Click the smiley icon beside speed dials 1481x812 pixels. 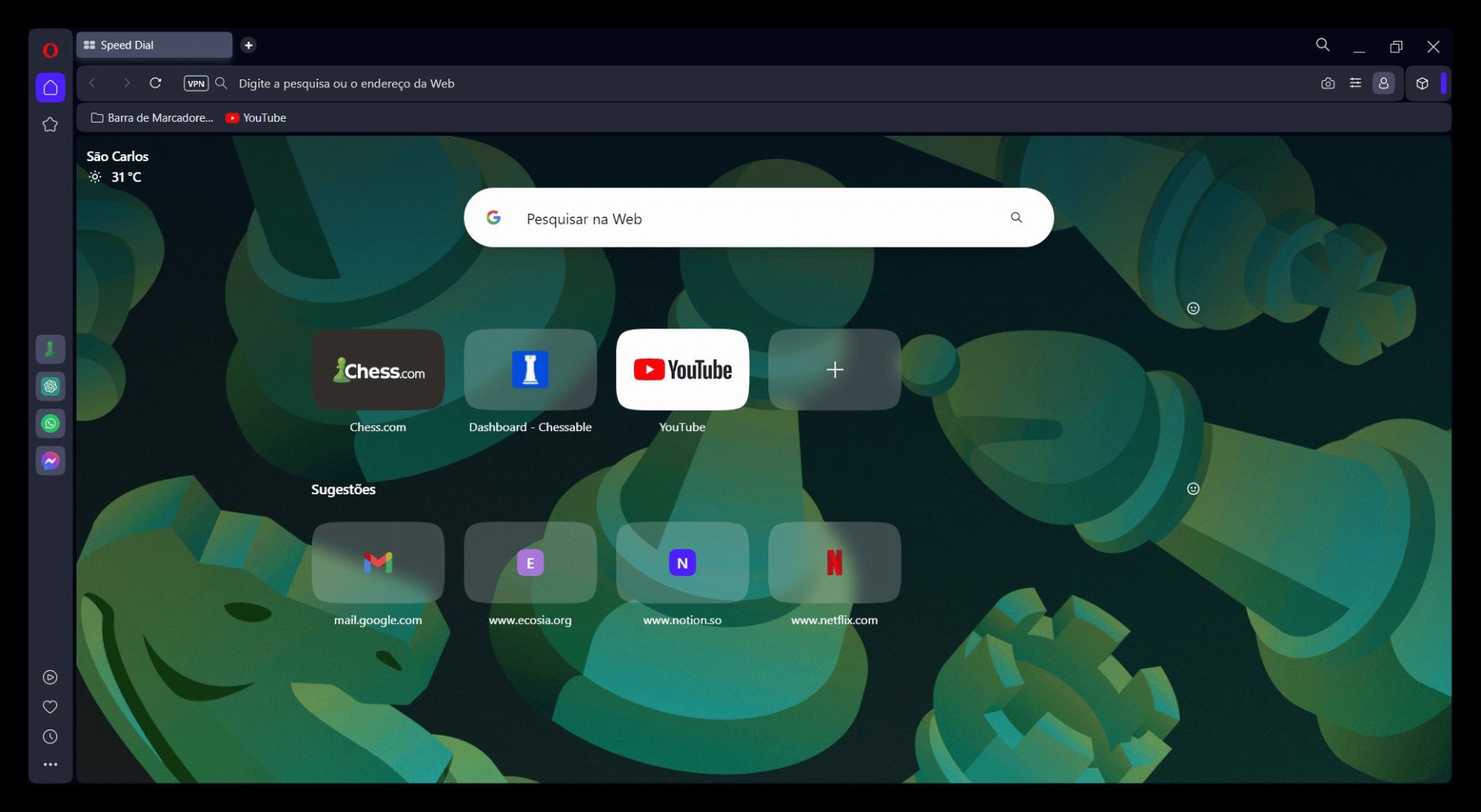[x=1193, y=308]
